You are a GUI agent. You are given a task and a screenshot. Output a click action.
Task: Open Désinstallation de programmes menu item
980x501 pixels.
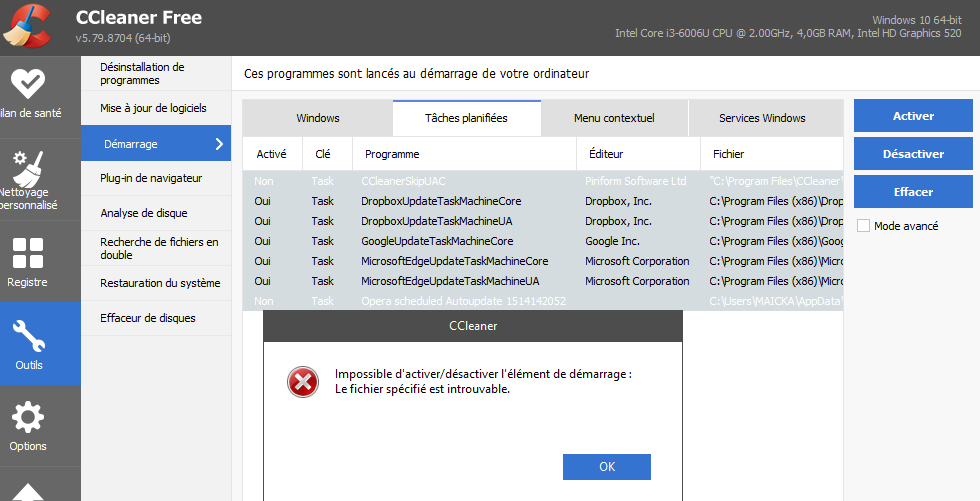coord(156,74)
